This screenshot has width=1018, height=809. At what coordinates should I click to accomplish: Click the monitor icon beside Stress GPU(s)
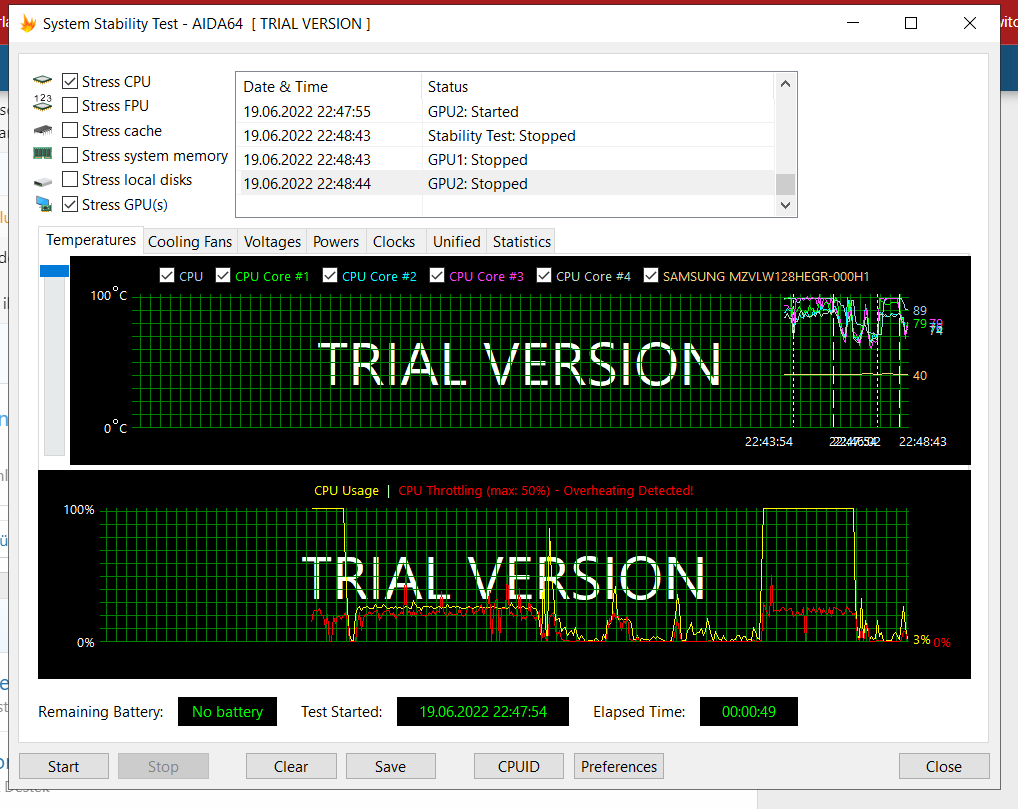click(43, 204)
